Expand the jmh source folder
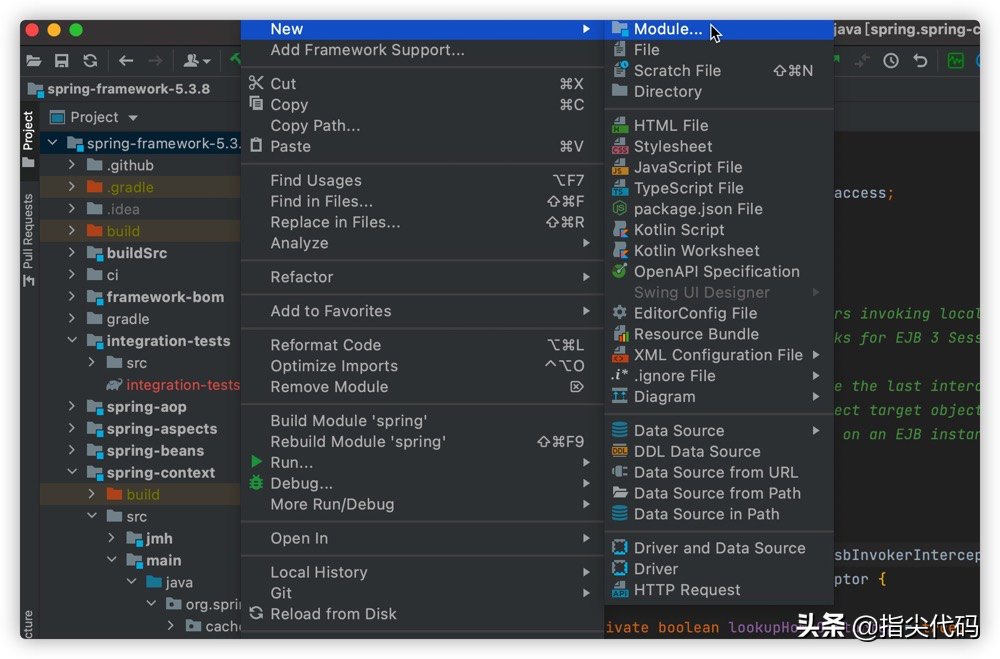1000x659 pixels. coord(112,538)
